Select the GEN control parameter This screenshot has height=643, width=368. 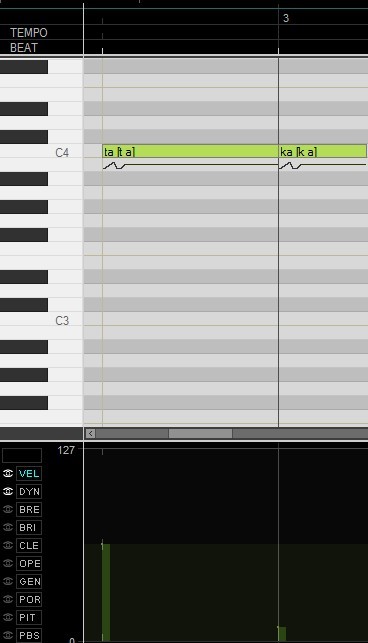(x=29, y=581)
